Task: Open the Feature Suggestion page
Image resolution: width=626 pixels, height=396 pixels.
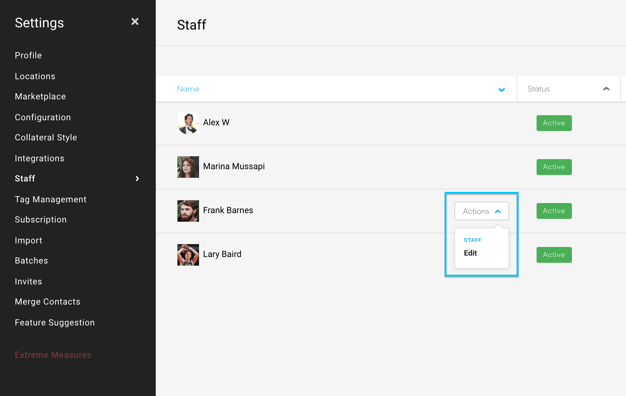Action: click(55, 323)
